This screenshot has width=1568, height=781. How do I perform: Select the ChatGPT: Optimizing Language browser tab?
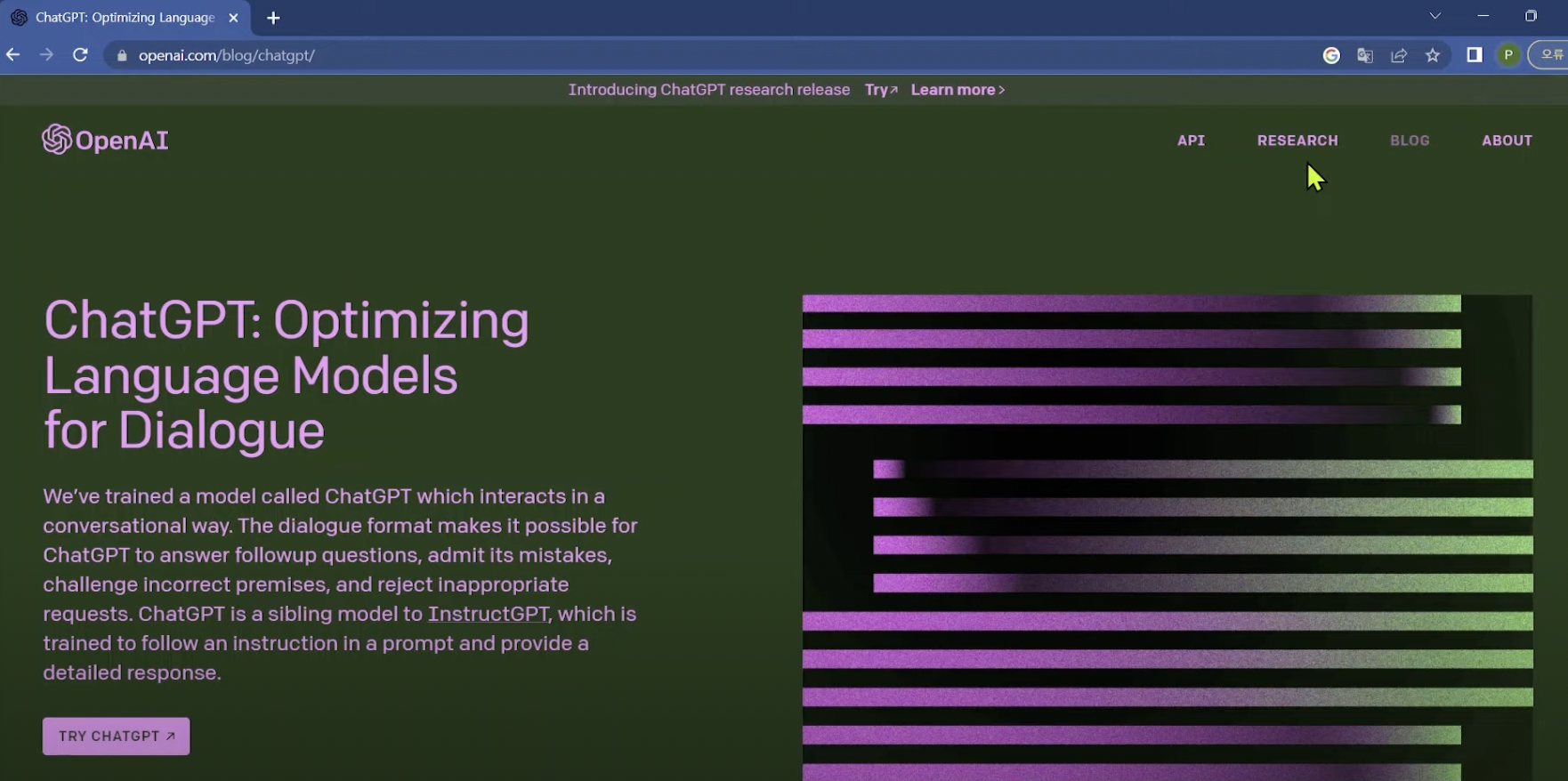[125, 18]
